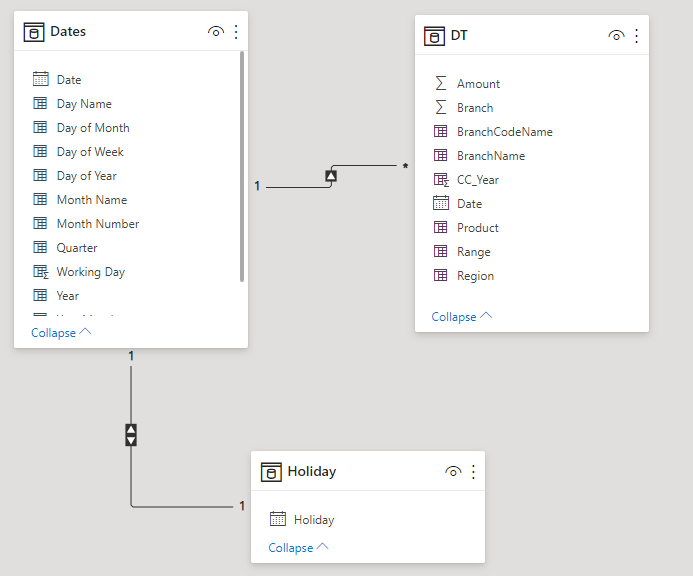Click the column icon beside BranchCodeName
Screen dimensions: 693x576
(441, 131)
